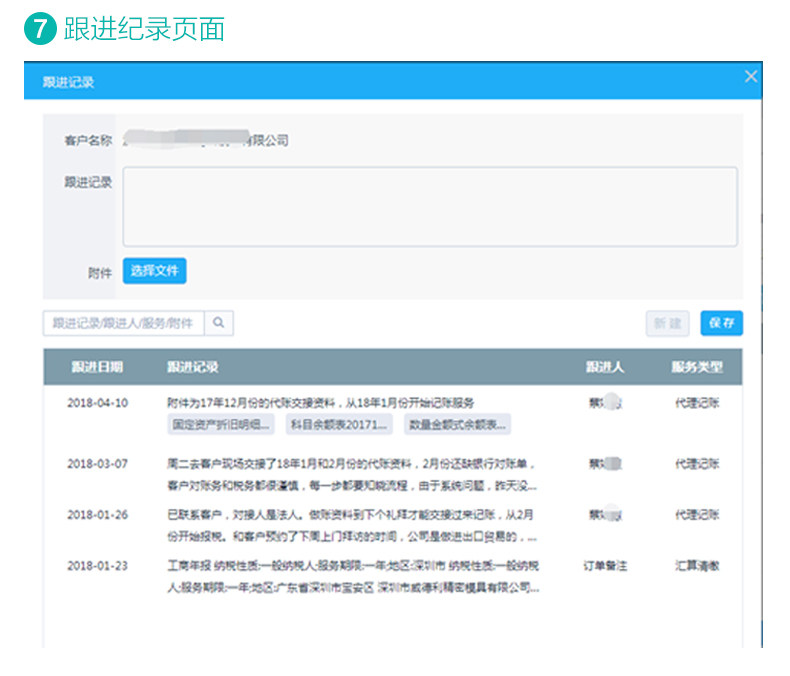Focus the 跟进记录/跟进人/服务/附件 search field
Image resolution: width=790 pixels, height=676 pixels.
124,323
